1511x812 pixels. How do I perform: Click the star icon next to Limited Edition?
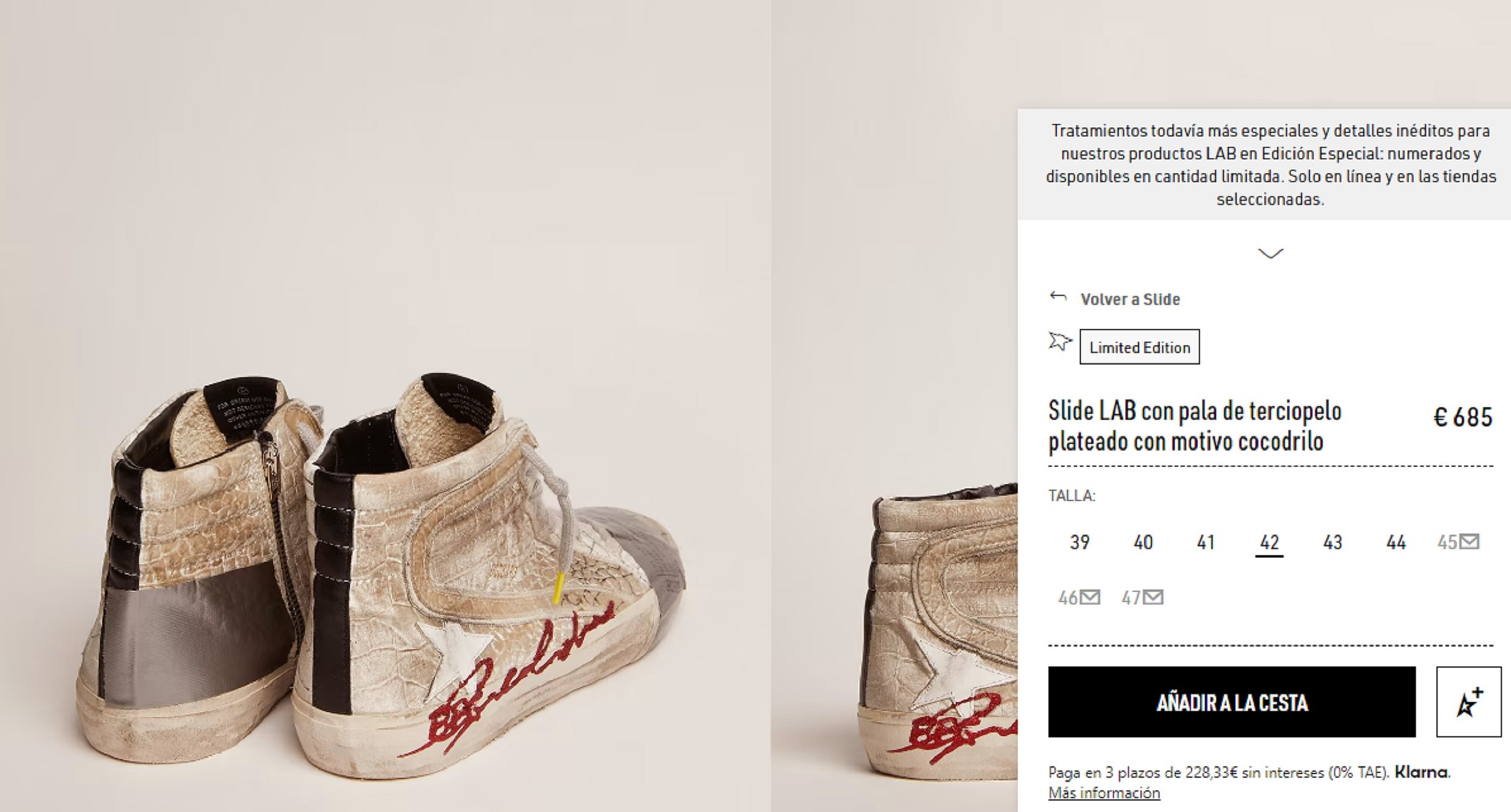pyautogui.click(x=1059, y=342)
